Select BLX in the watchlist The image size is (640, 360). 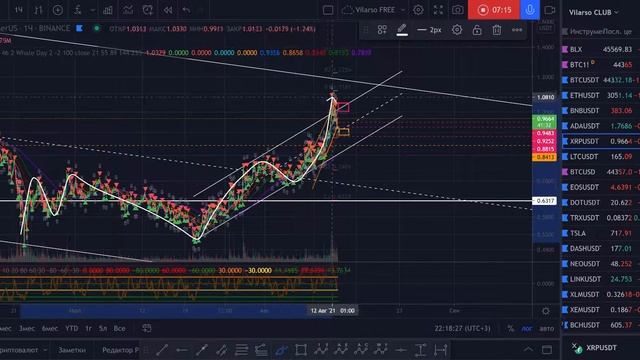pyautogui.click(x=601, y=49)
